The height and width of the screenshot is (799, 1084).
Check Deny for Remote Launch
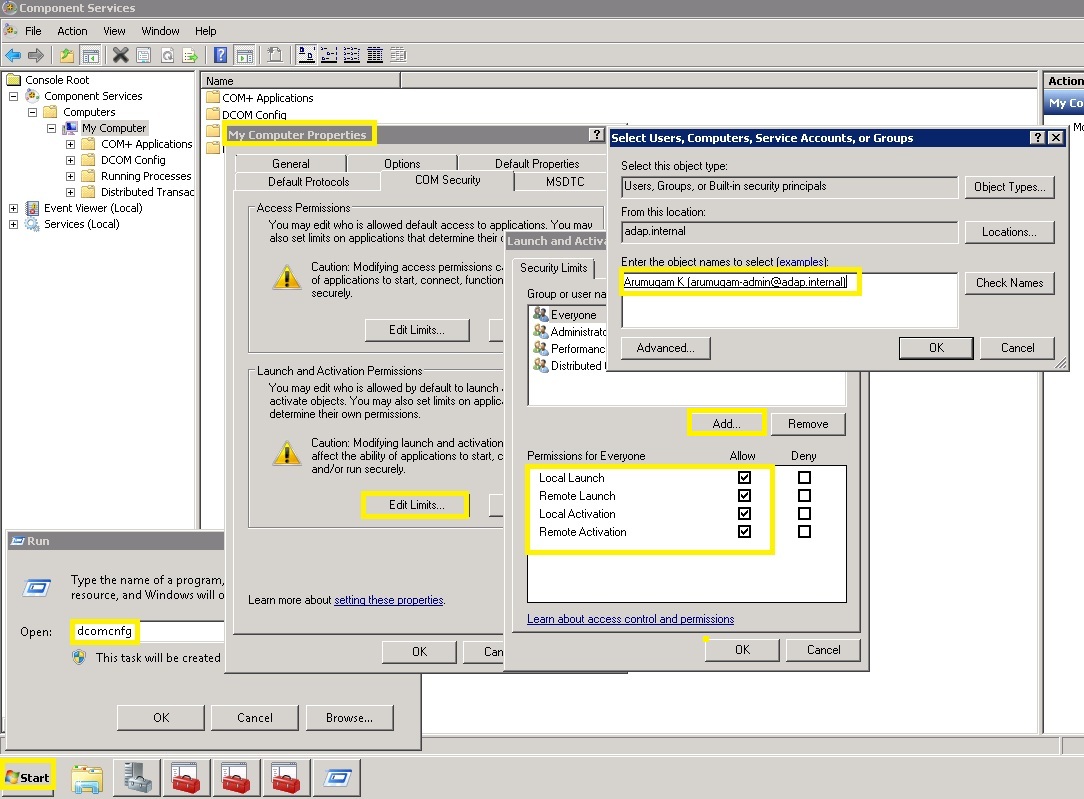click(x=804, y=496)
